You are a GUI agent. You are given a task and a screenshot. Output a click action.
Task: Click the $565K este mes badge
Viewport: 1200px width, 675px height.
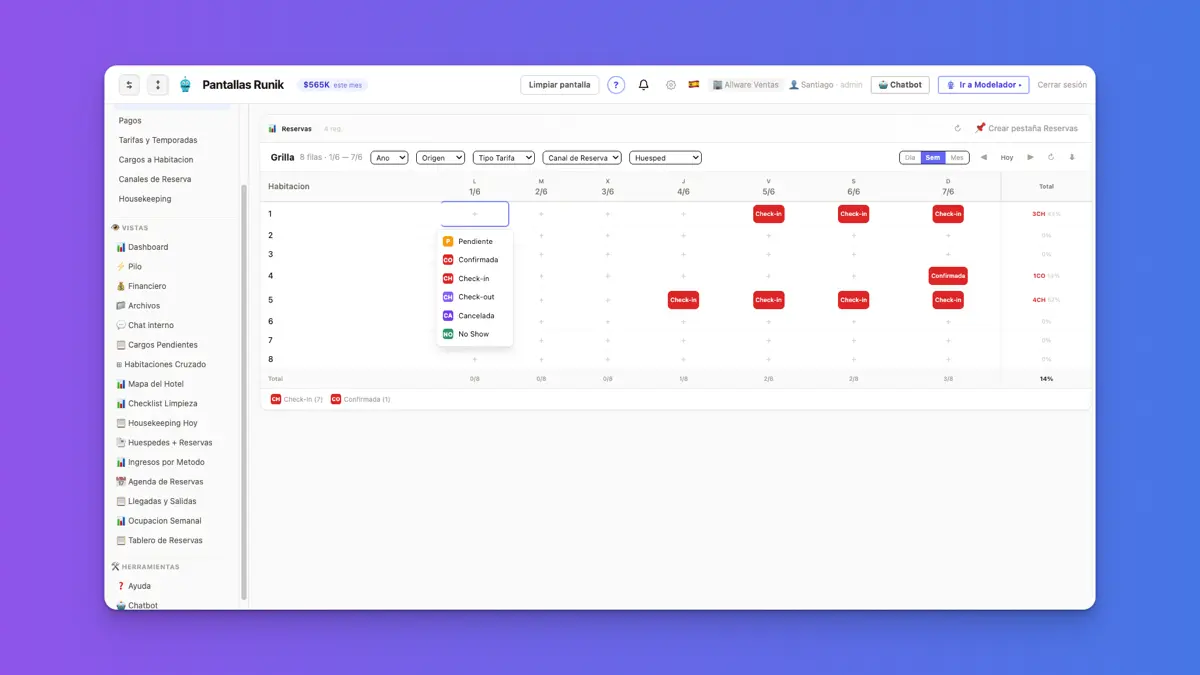[332, 85]
